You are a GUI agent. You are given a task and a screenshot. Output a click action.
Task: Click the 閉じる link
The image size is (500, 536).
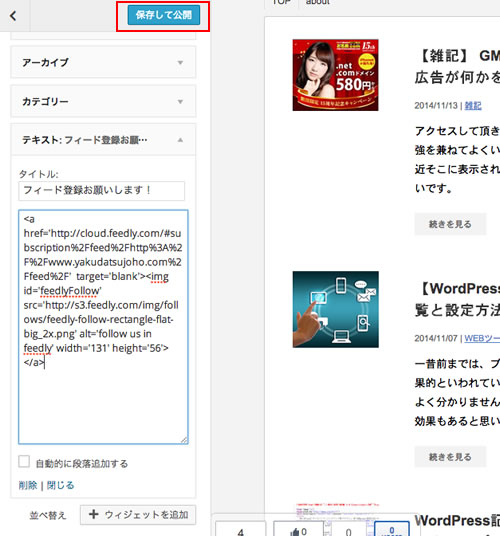(60, 485)
